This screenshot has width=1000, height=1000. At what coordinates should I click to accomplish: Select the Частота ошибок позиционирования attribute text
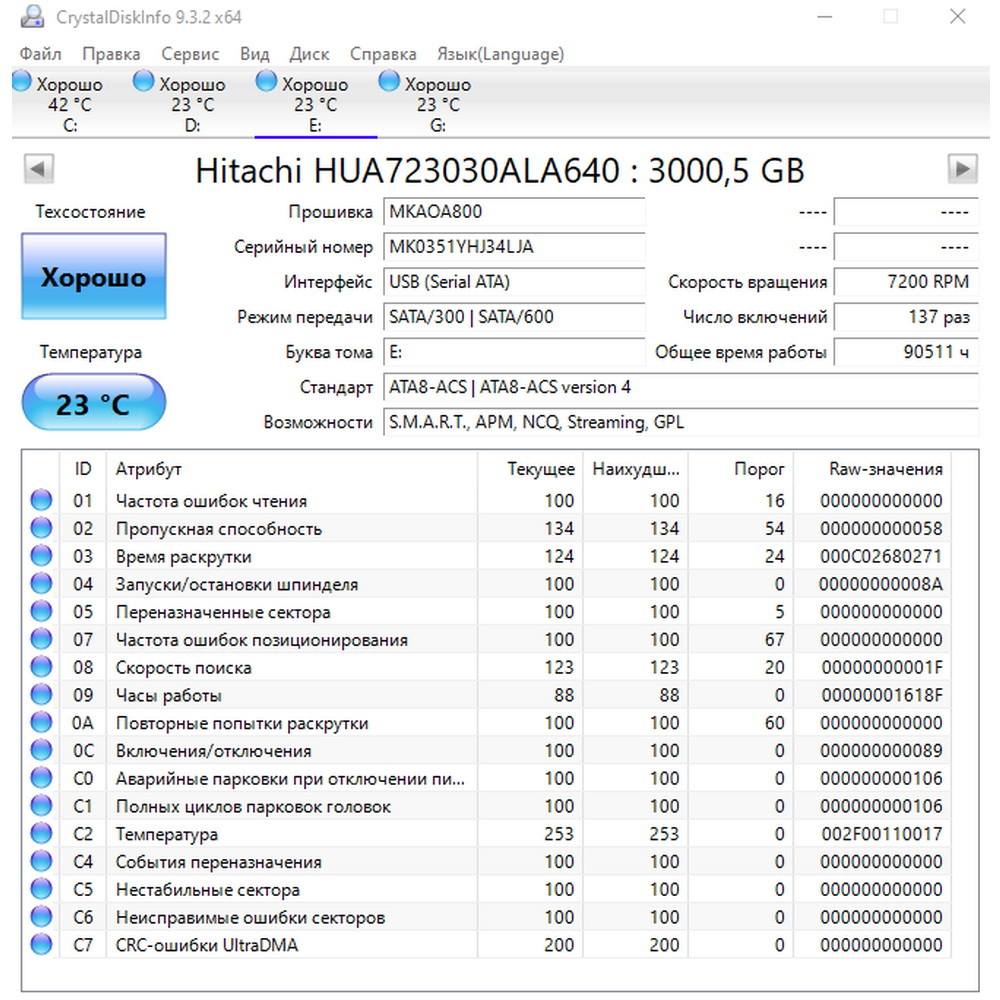[x=261, y=640]
